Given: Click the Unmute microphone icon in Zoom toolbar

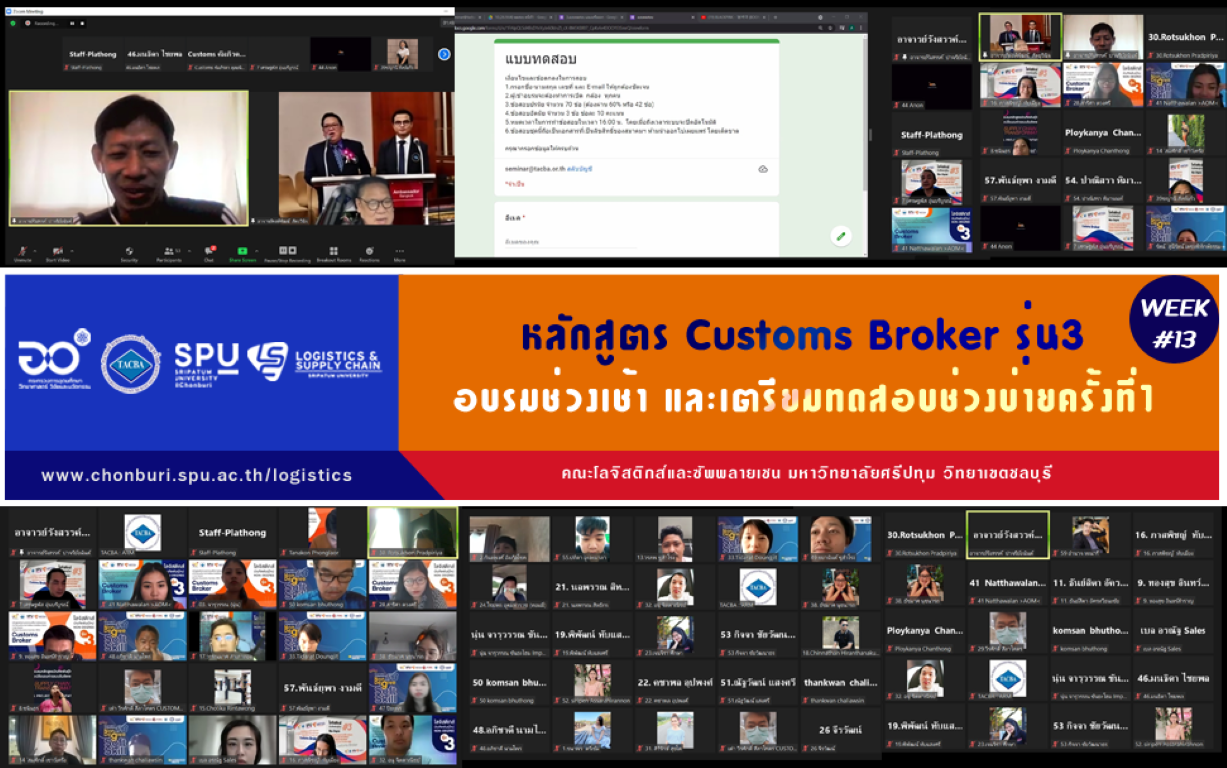Looking at the screenshot, I should coord(21,251).
